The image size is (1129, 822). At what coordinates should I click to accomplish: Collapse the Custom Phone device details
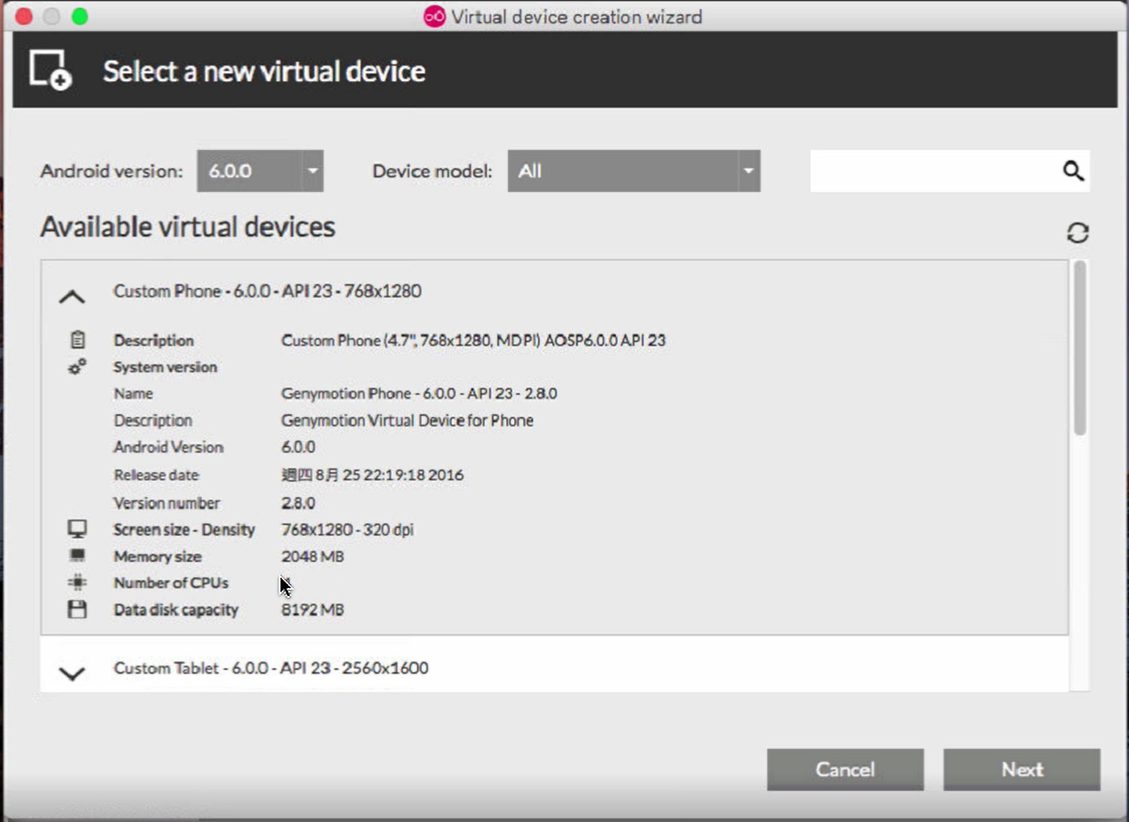(x=72, y=296)
